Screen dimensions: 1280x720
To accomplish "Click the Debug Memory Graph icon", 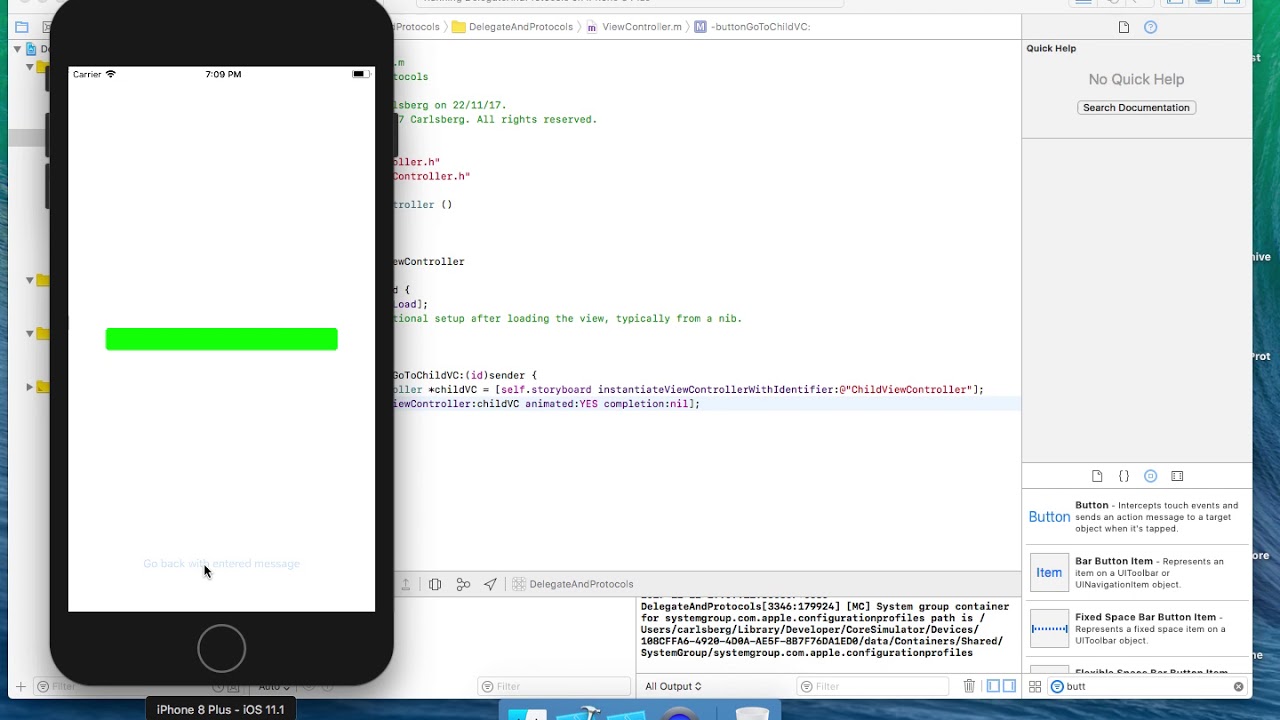I will (463, 584).
